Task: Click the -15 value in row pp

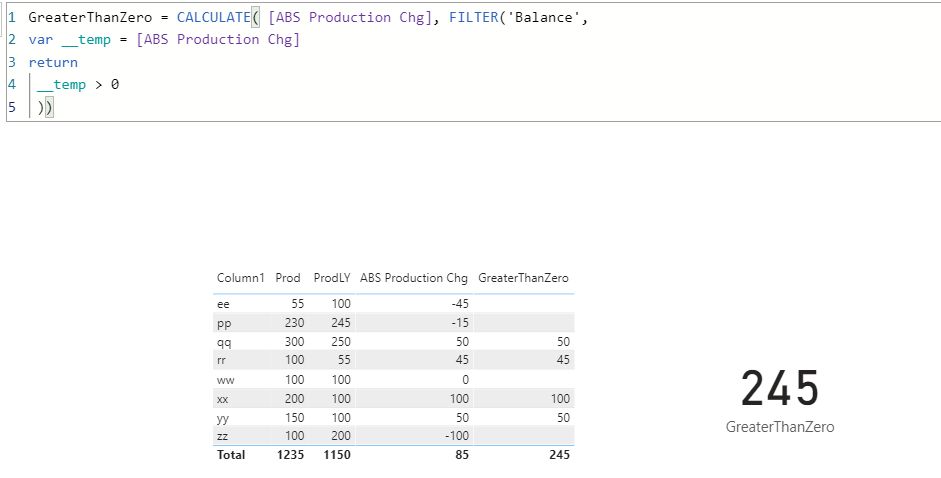Action: click(460, 323)
